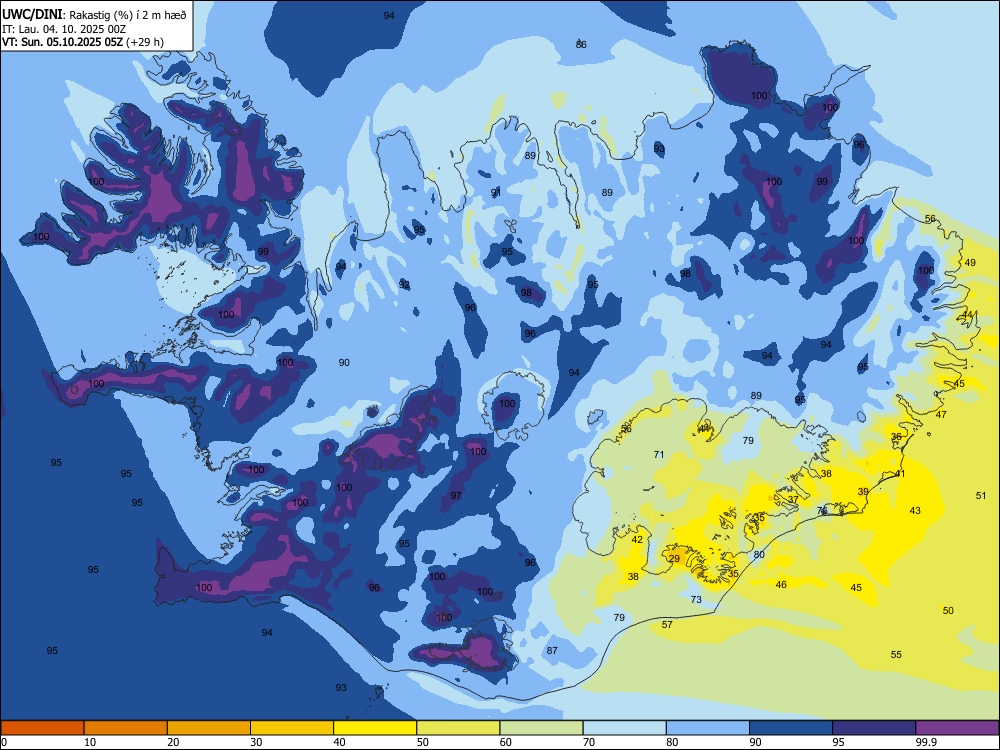The width and height of the screenshot is (1000, 750).
Task: Click the map value '57' on the south coast
Action: (x=667, y=624)
